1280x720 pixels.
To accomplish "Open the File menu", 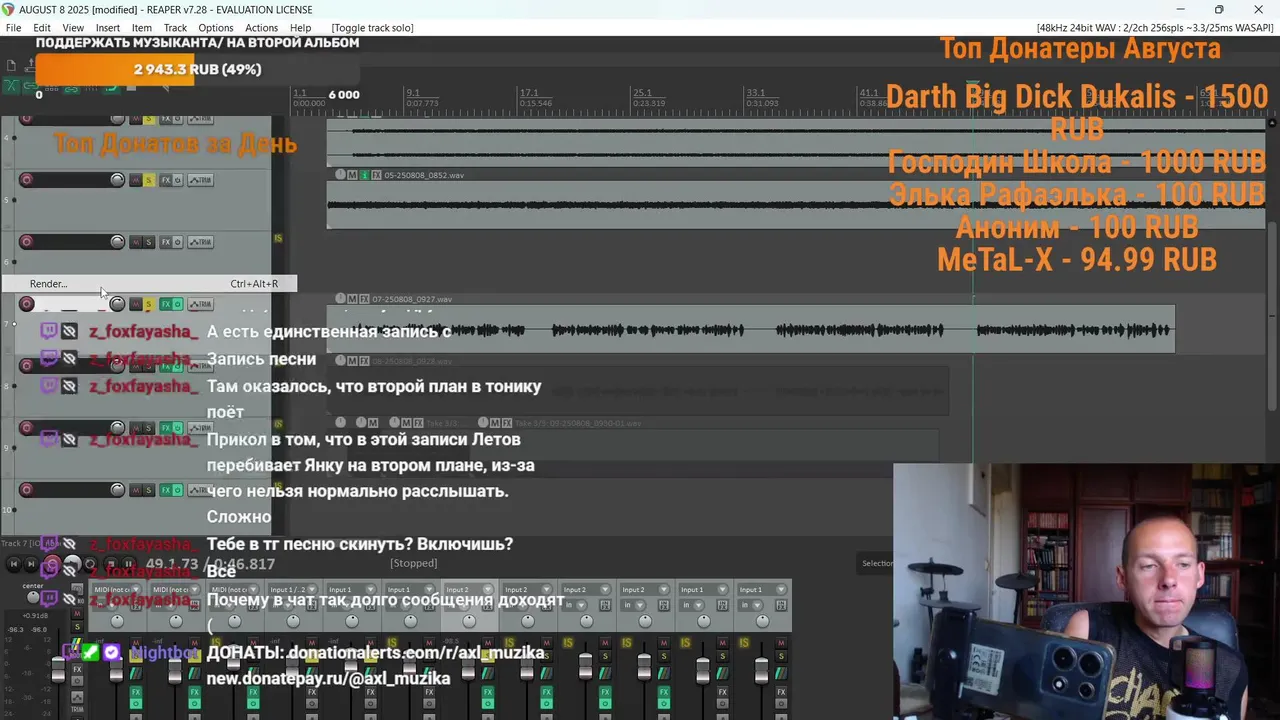I will tap(13, 28).
